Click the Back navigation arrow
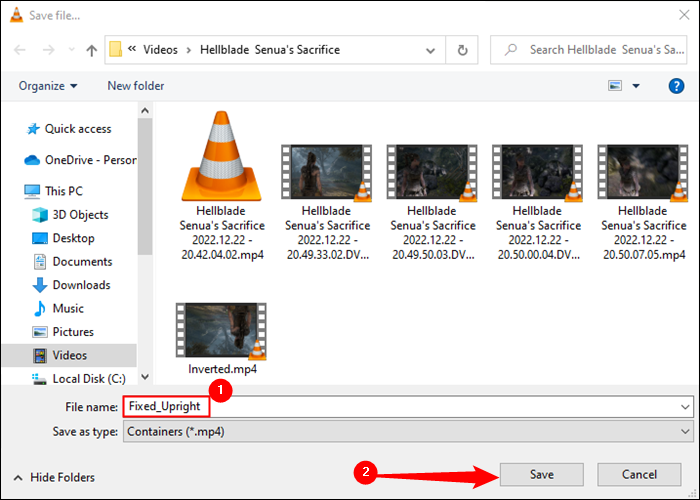This screenshot has height=500, width=700. tap(20, 49)
